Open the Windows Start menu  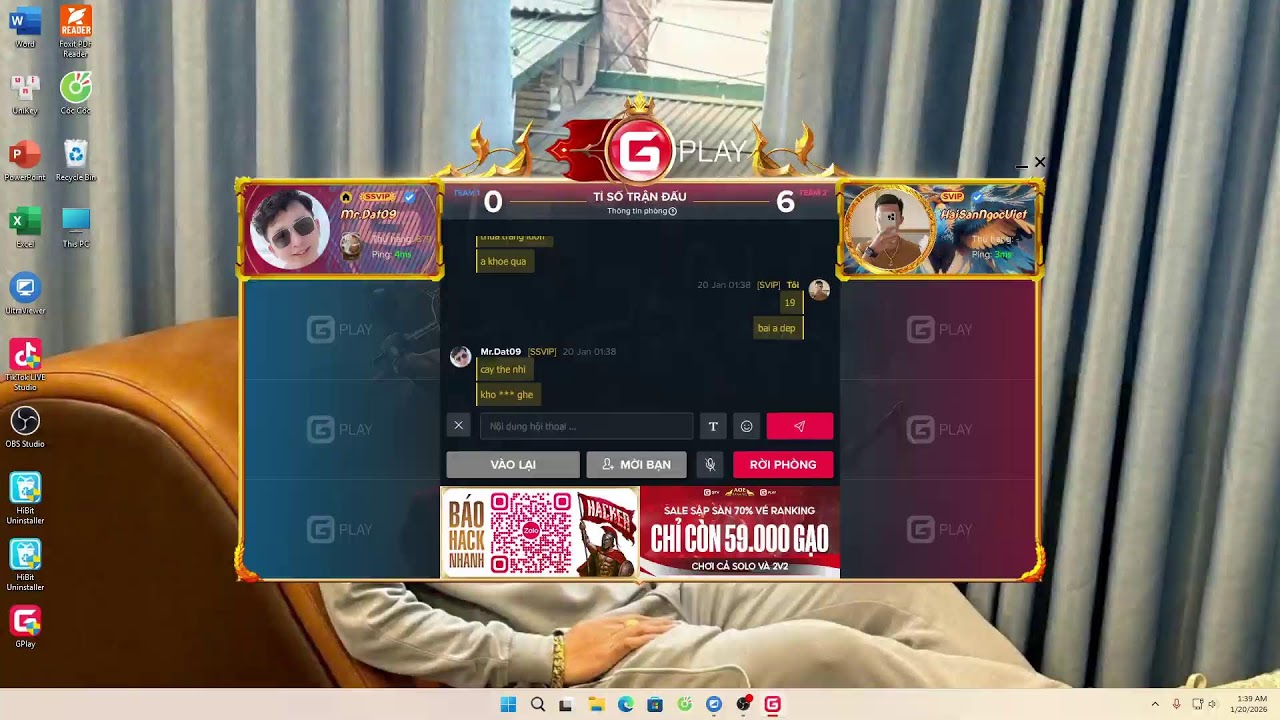pyautogui.click(x=508, y=704)
